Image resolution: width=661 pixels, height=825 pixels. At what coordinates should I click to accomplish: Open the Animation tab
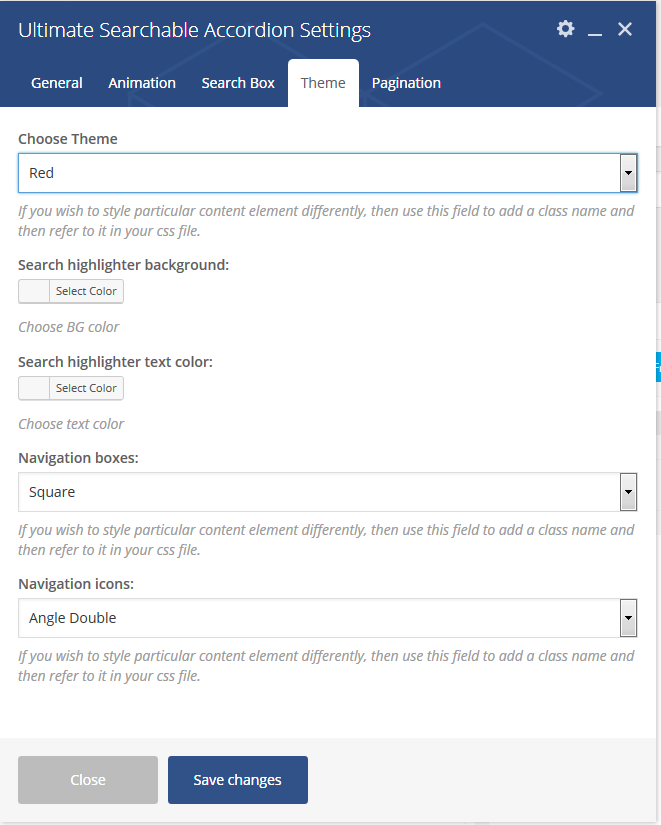pyautogui.click(x=142, y=83)
